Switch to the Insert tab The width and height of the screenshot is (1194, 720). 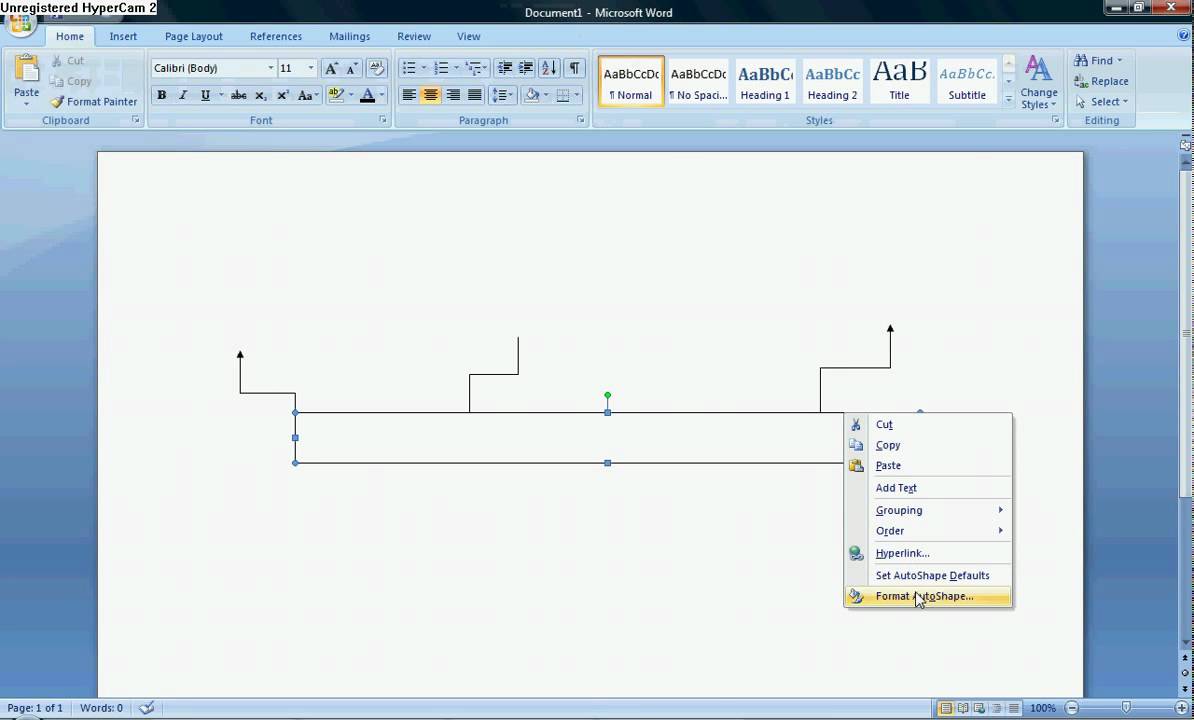pyautogui.click(x=123, y=37)
